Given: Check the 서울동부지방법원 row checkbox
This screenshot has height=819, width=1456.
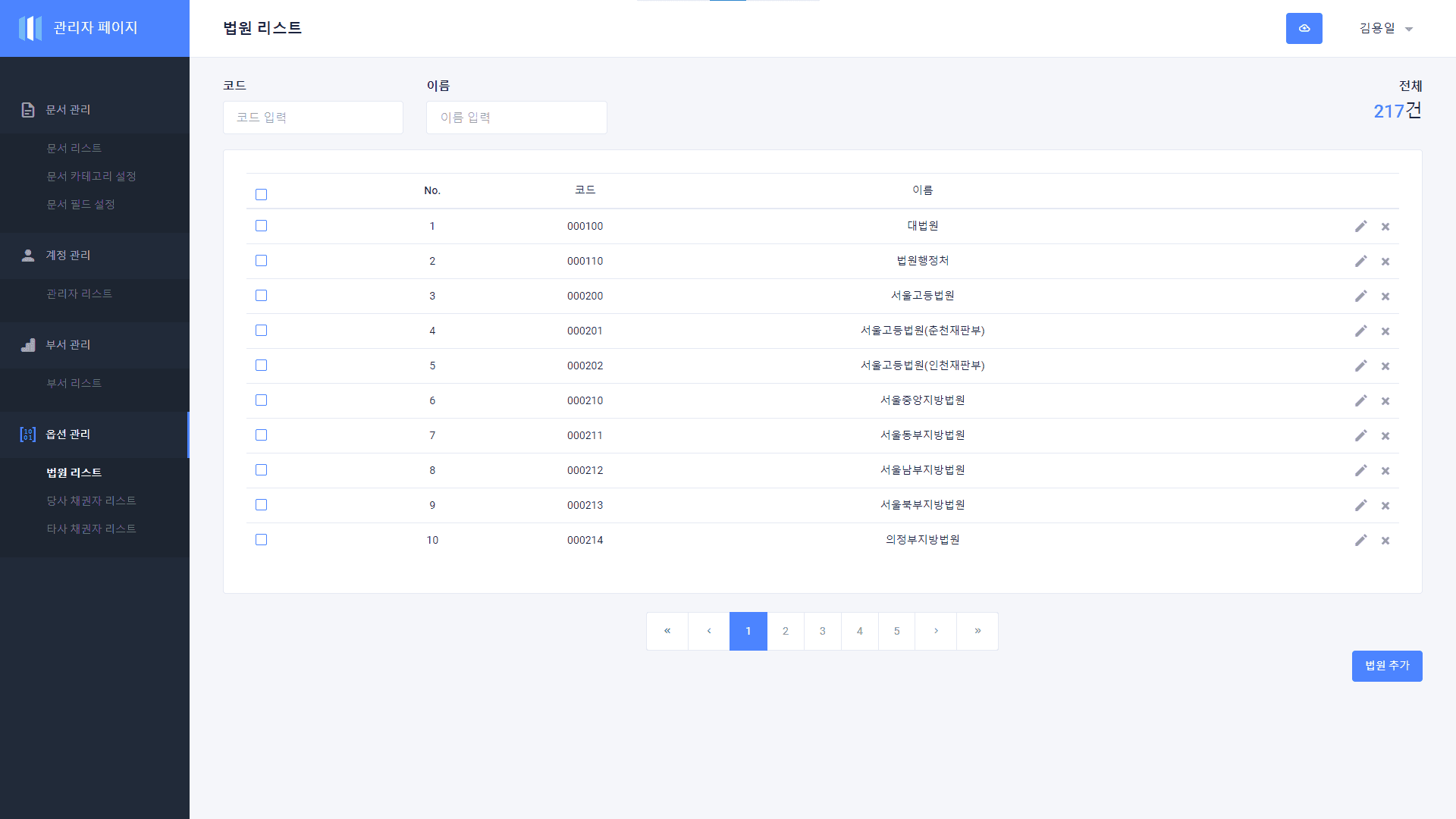Looking at the screenshot, I should coord(261,435).
